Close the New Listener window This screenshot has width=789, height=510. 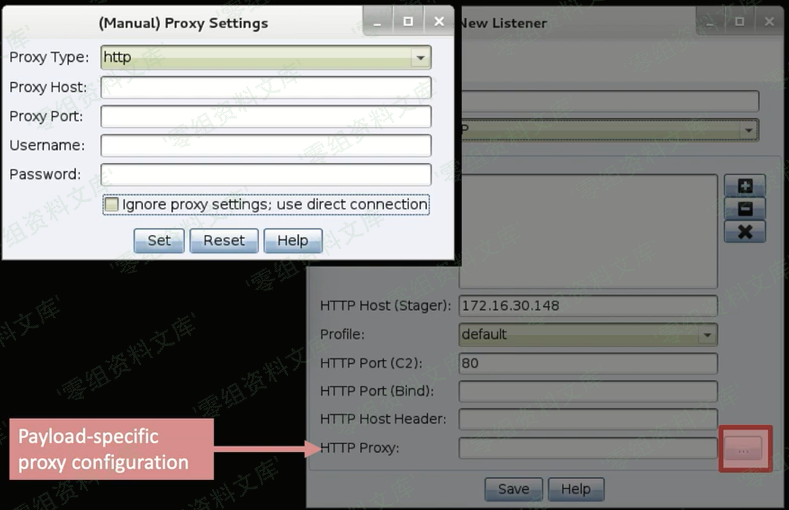(x=769, y=22)
